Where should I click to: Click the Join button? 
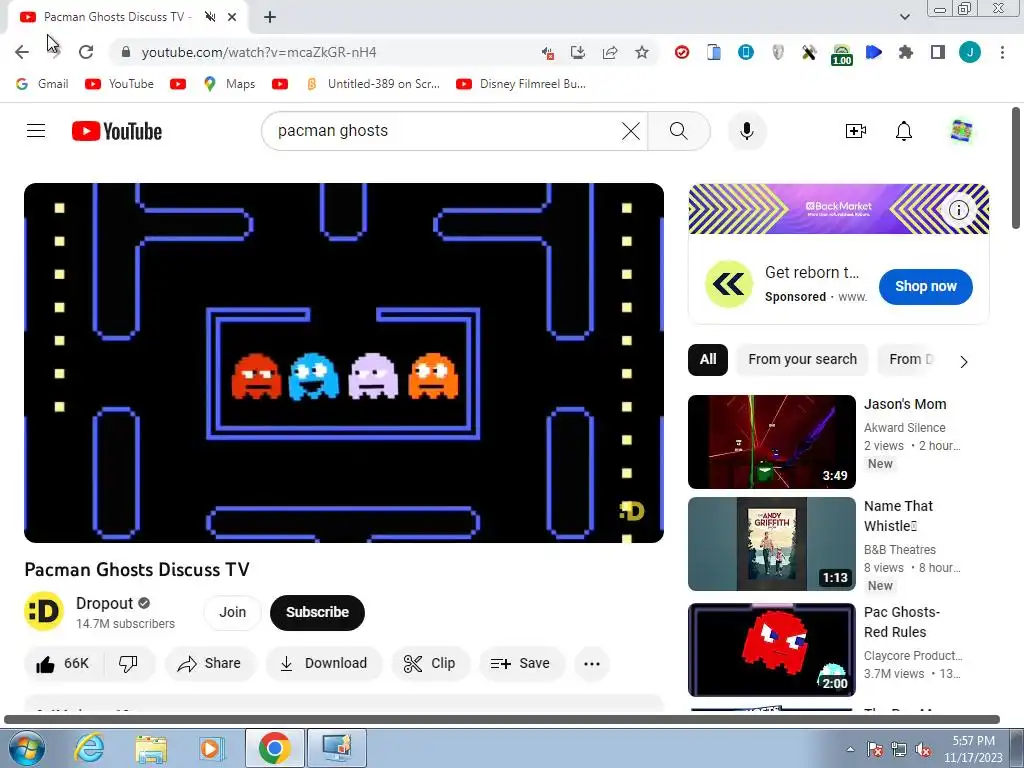[232, 613]
